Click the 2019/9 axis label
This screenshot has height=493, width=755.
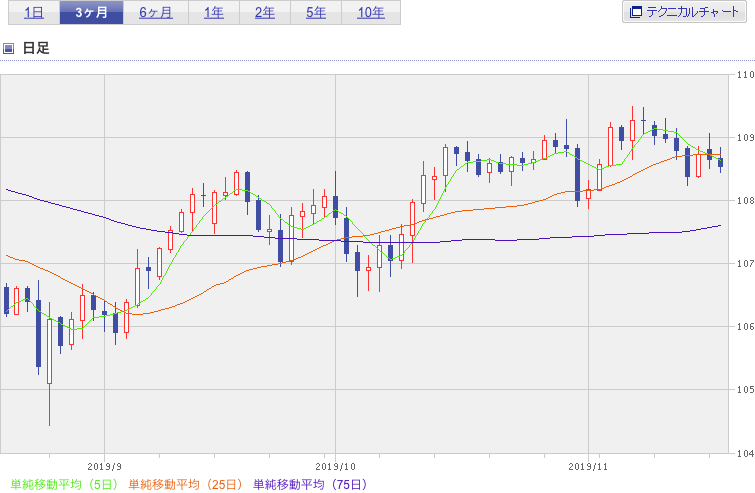(x=104, y=467)
